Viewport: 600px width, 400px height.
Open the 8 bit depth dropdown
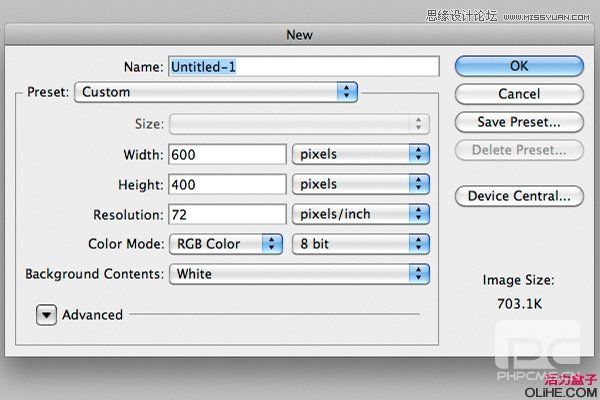(360, 244)
